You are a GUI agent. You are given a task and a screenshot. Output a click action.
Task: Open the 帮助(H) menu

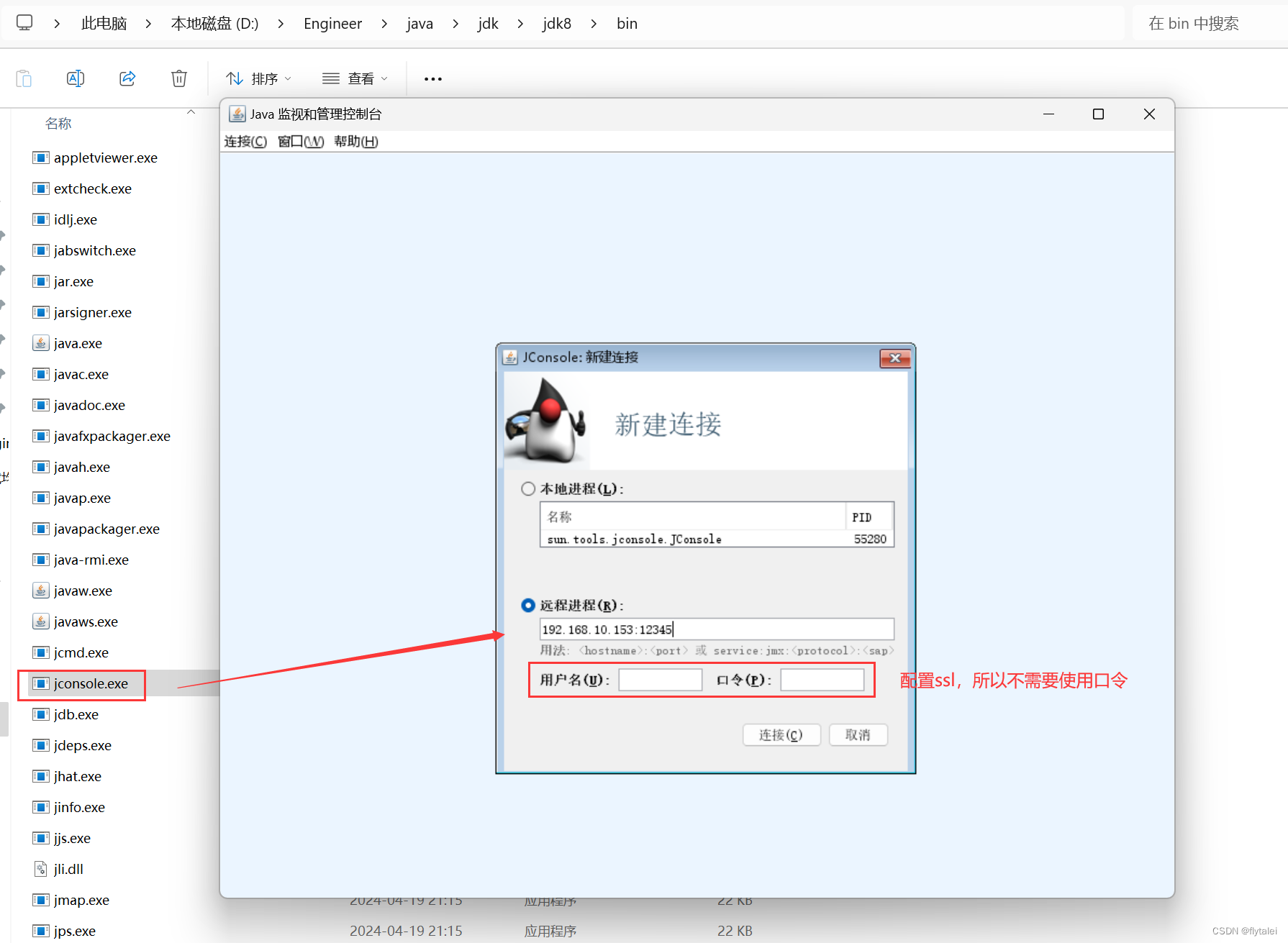[x=356, y=142]
